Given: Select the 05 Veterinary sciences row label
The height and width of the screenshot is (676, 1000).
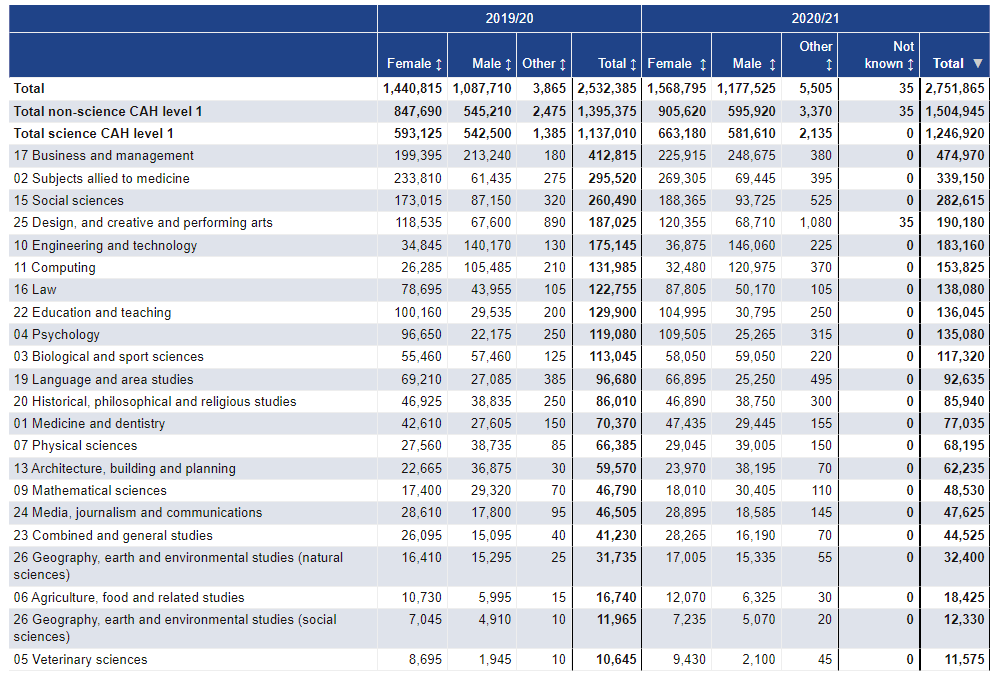Looking at the screenshot, I should click(80, 659).
